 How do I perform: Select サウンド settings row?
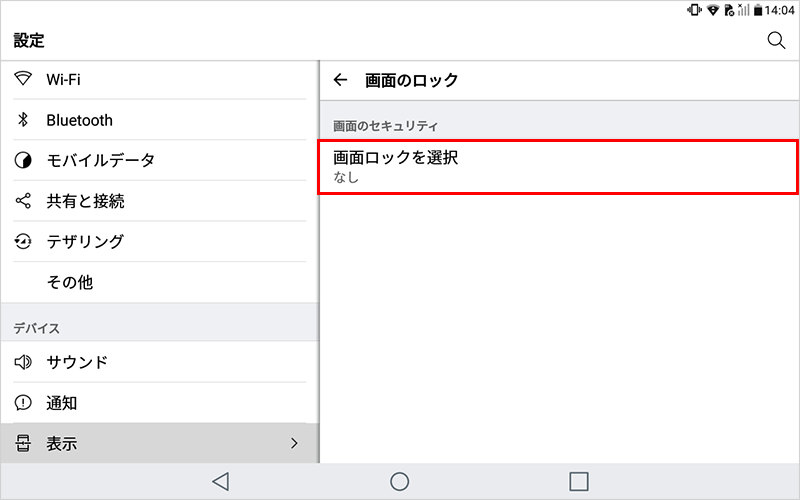click(160, 362)
